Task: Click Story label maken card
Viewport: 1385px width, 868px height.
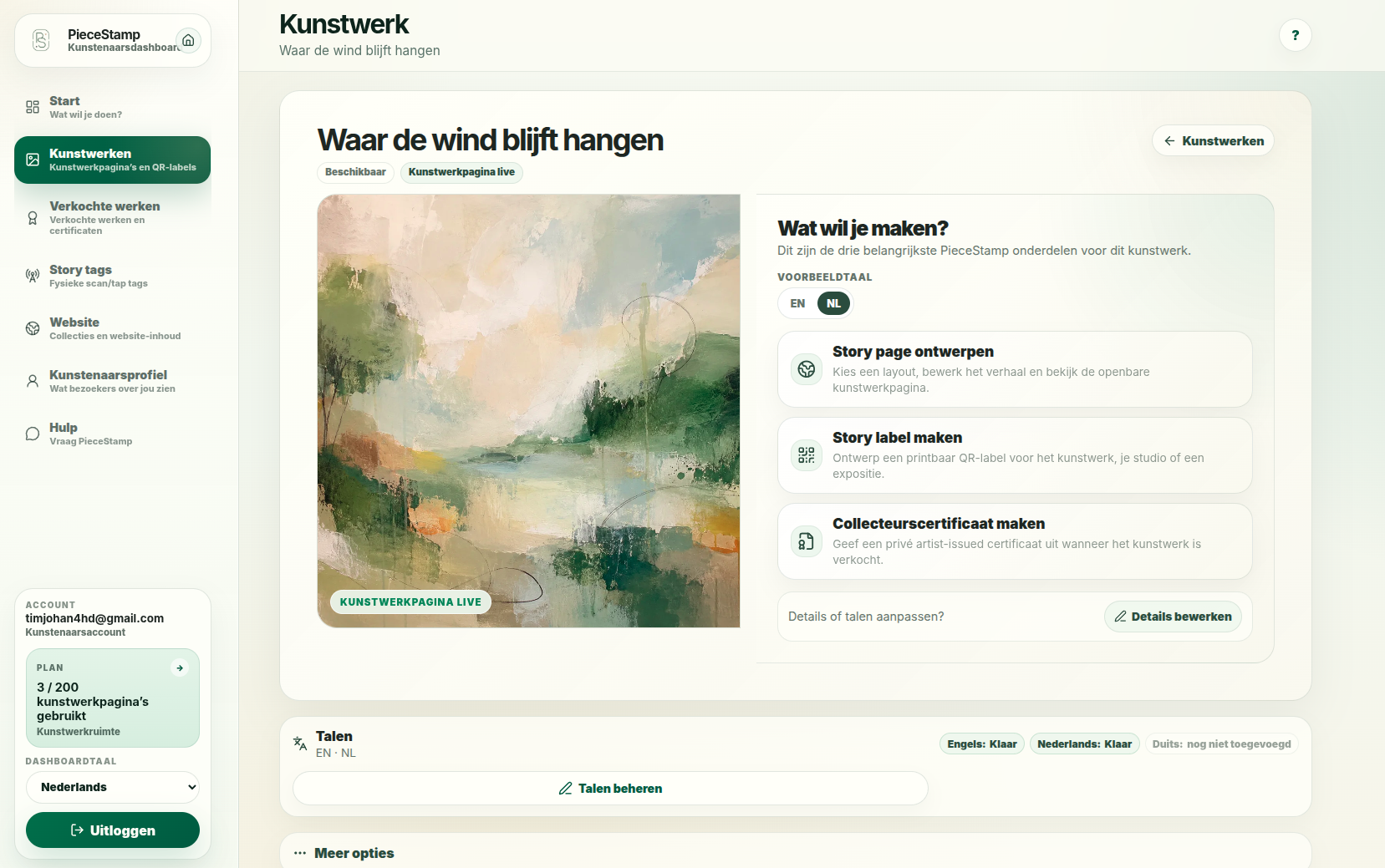Action: point(1015,455)
